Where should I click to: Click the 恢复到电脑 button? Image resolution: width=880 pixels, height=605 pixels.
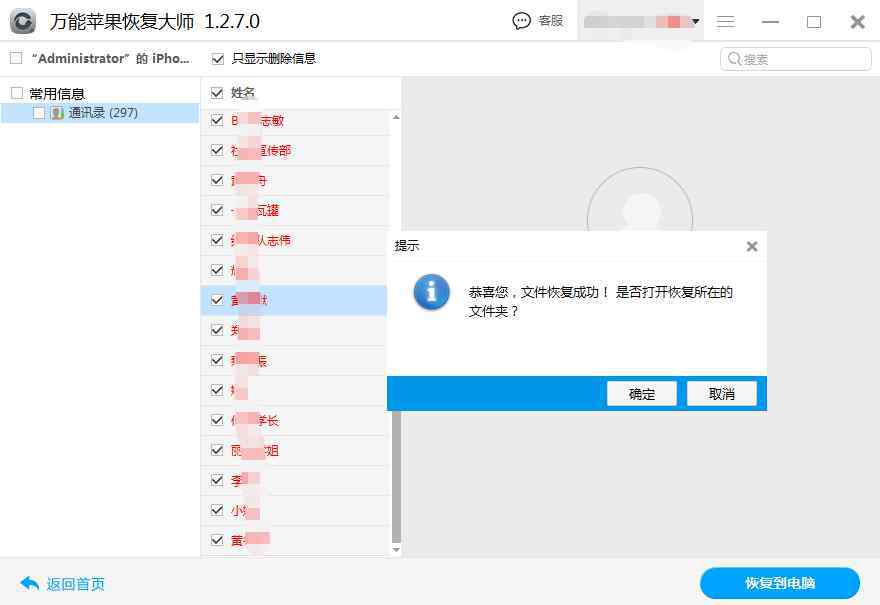coord(780,583)
